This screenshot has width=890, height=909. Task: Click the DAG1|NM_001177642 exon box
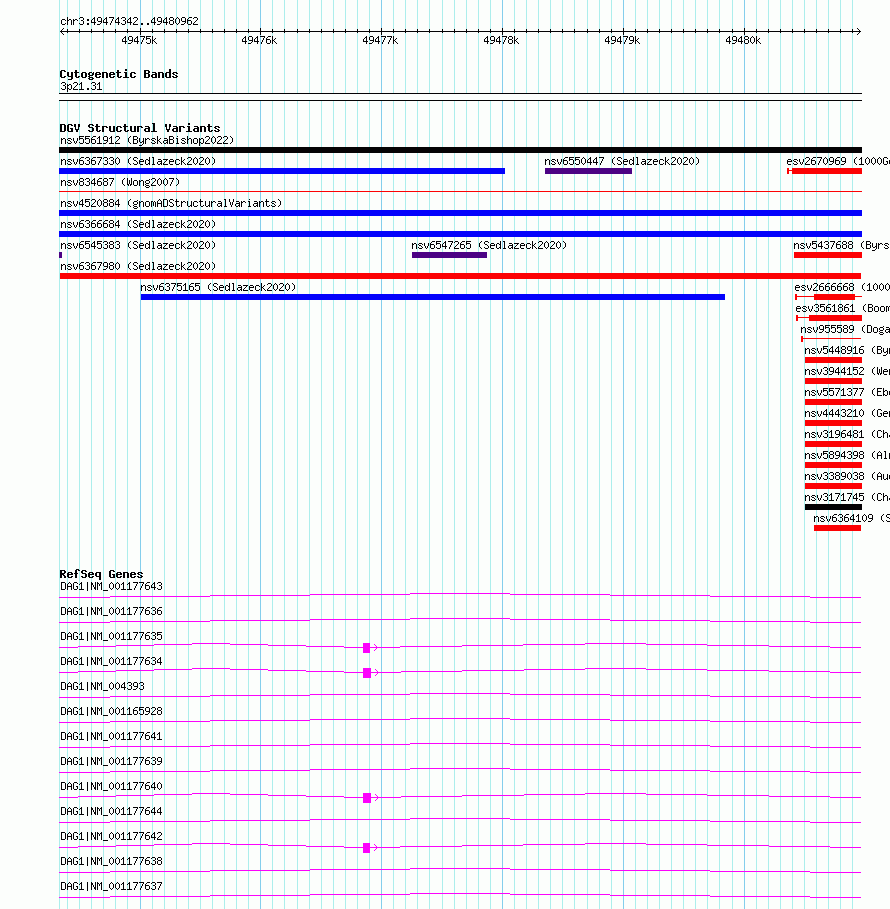[366, 848]
